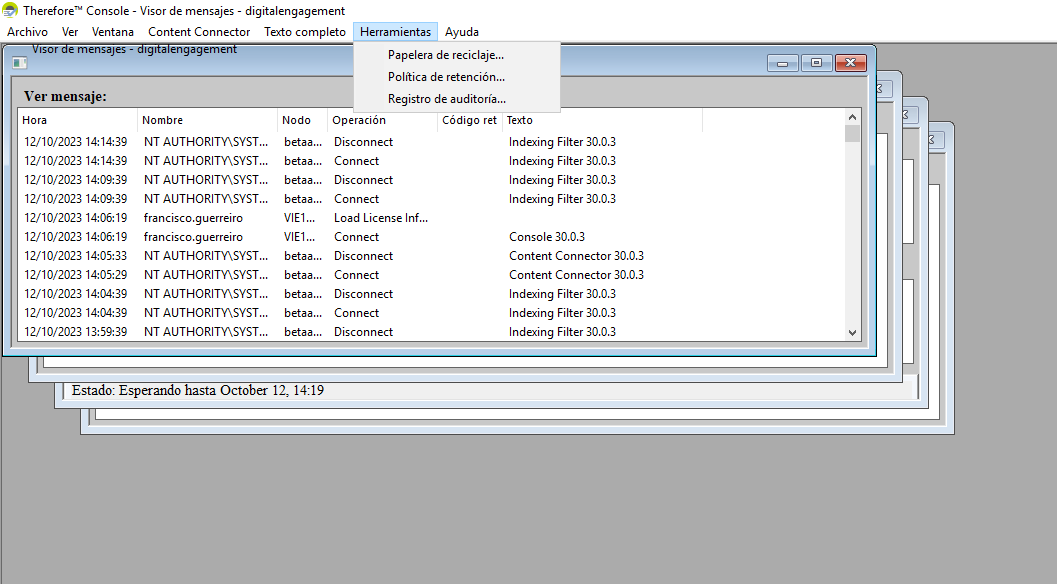
Task: Open the Ver menu
Action: click(x=70, y=32)
